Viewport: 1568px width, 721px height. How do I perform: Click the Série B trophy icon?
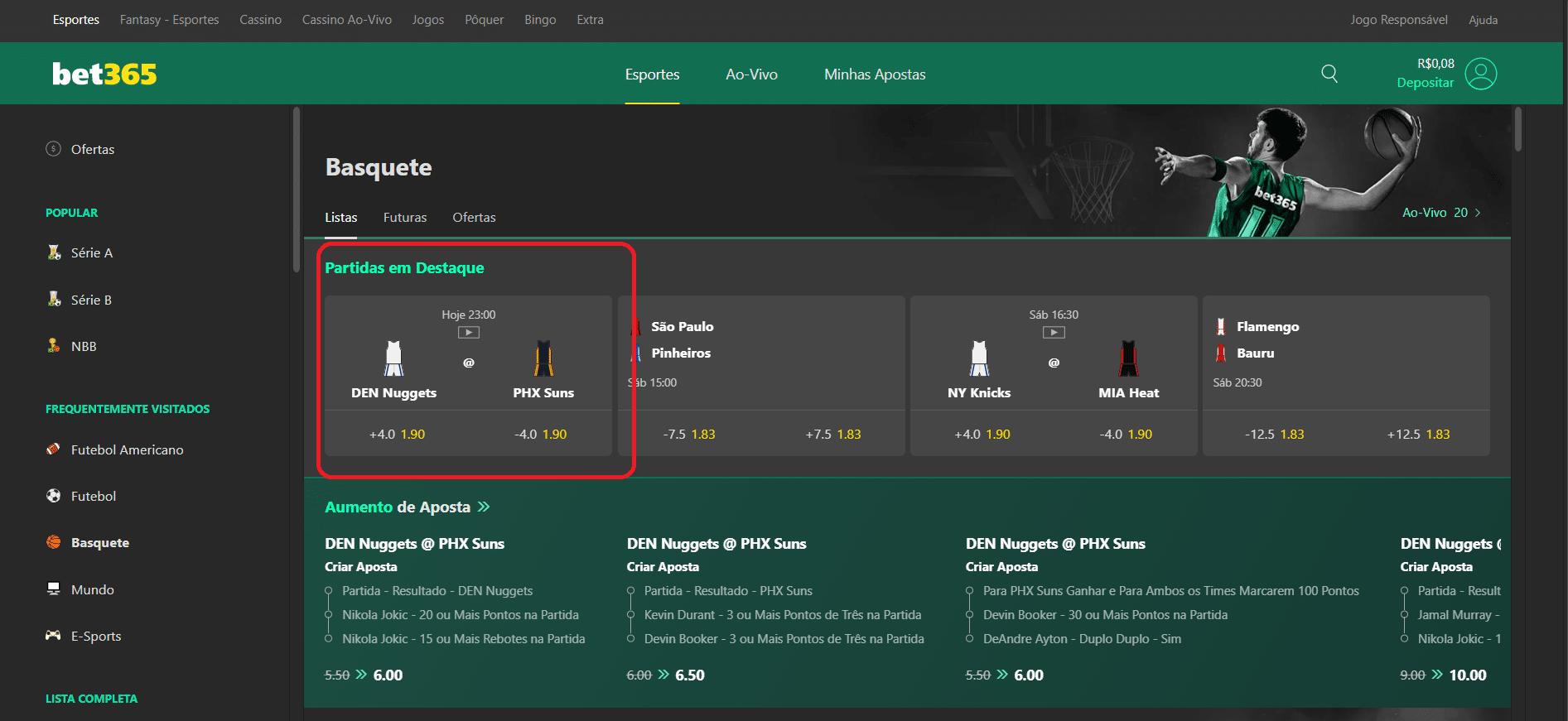coord(54,299)
